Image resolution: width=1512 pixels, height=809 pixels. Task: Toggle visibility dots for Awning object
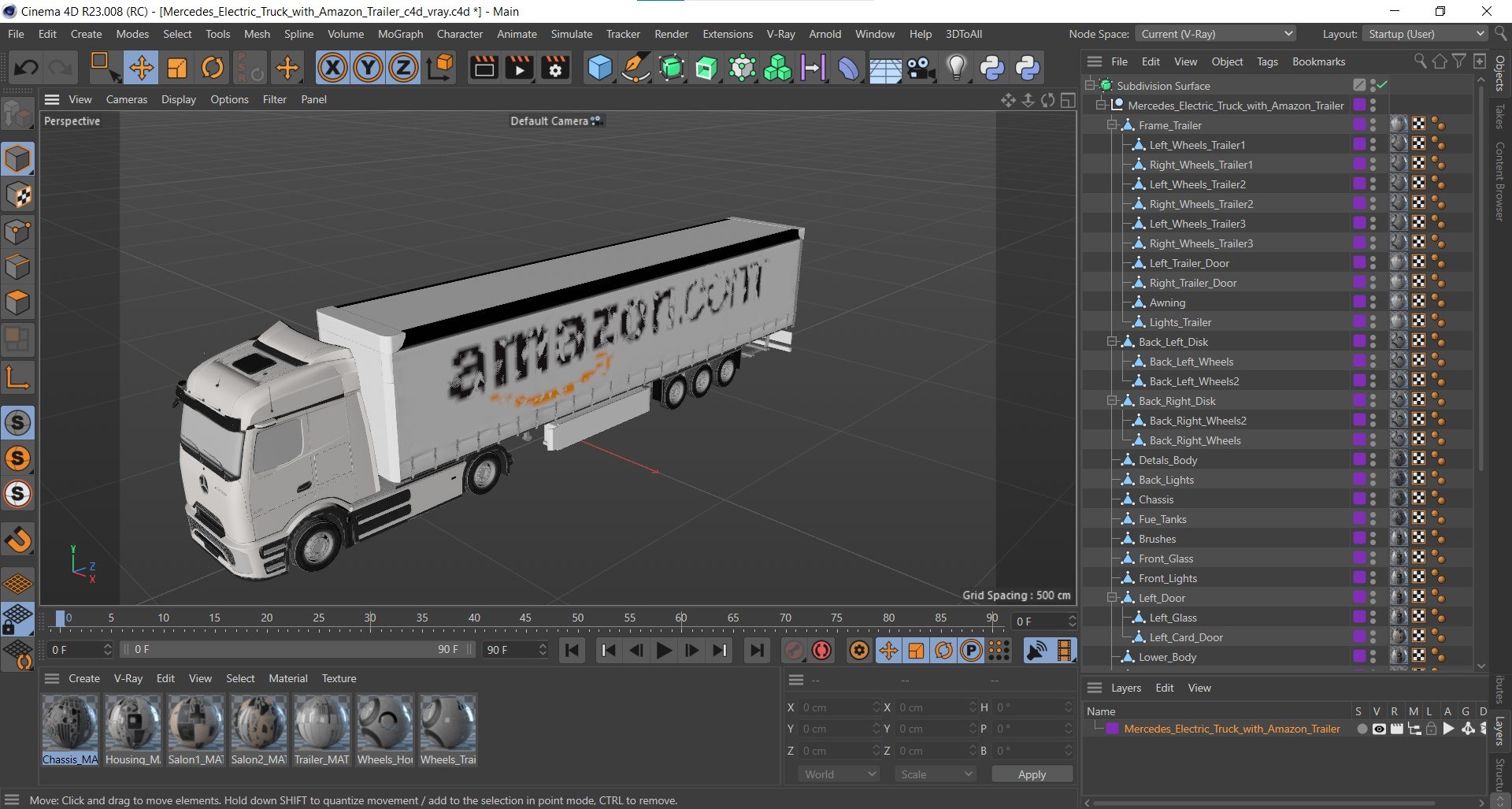point(1373,302)
